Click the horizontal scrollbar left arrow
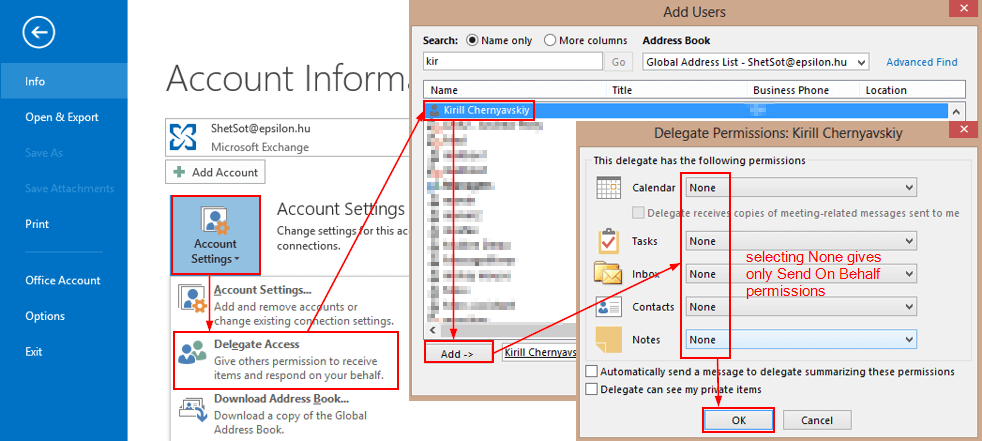This screenshot has width=982, height=441. [x=432, y=329]
